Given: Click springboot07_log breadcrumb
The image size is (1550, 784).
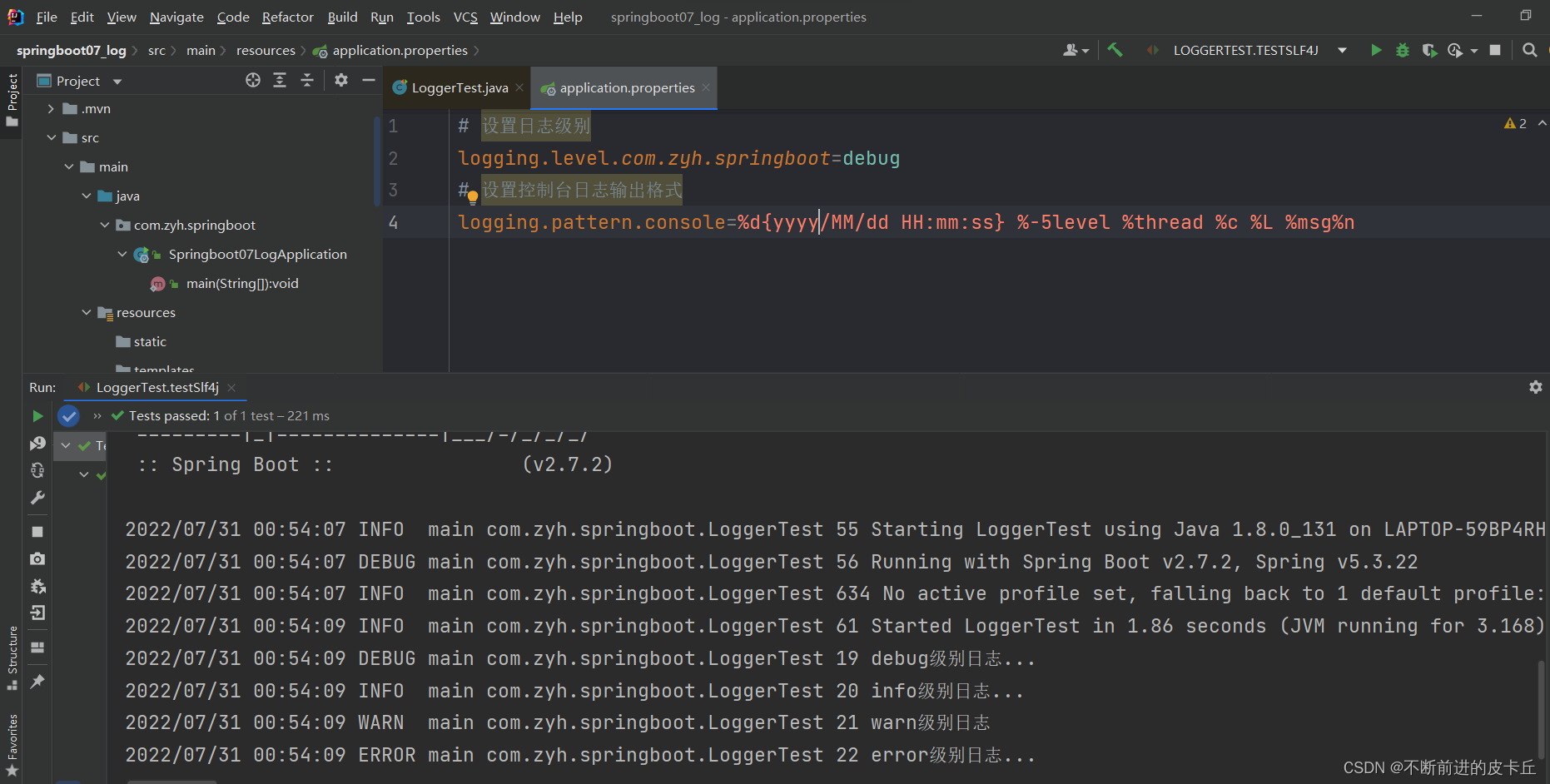Looking at the screenshot, I should (x=72, y=51).
